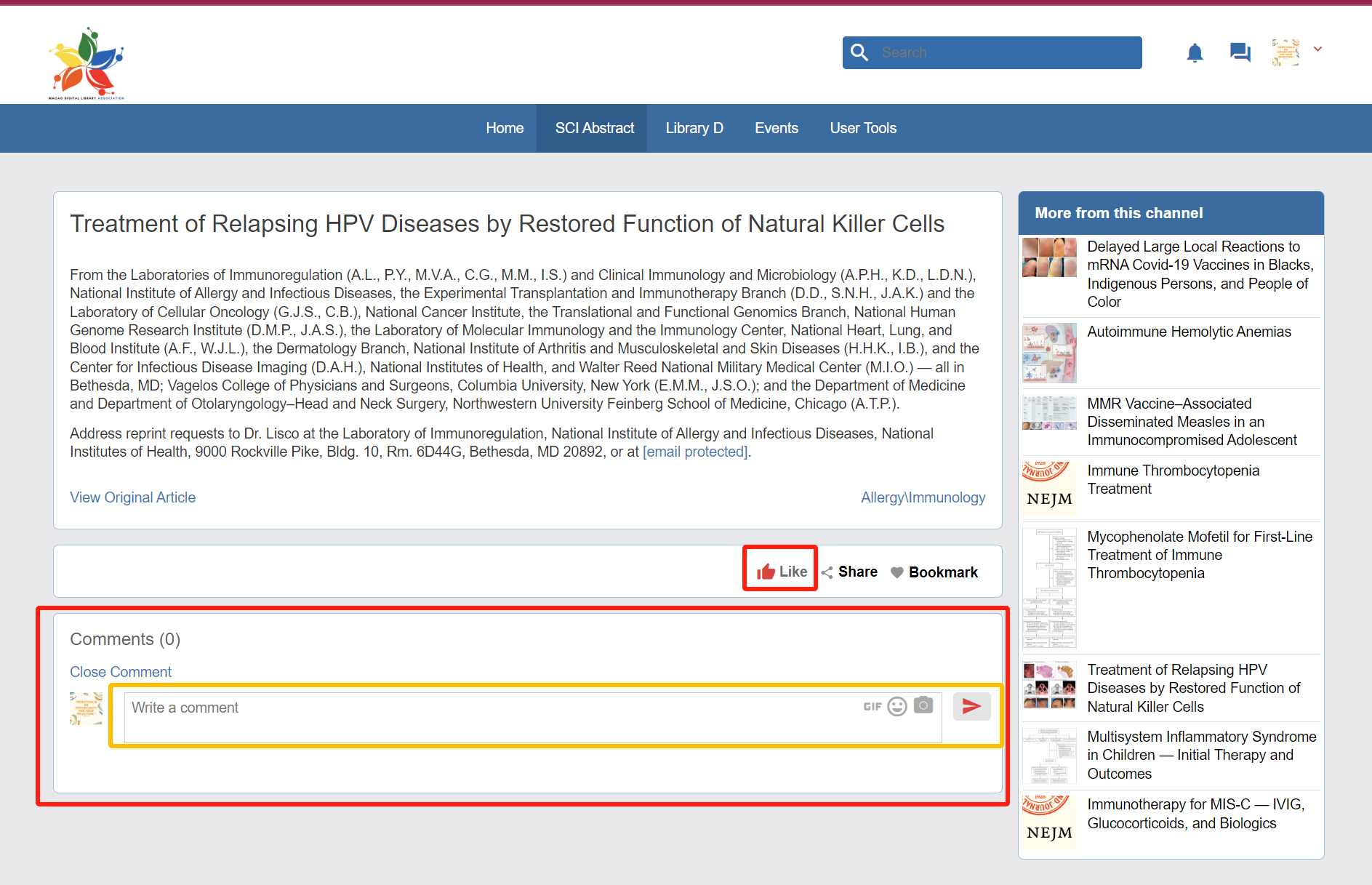Open the emoji picker in comment box
The width and height of the screenshot is (1372, 885).
point(897,707)
